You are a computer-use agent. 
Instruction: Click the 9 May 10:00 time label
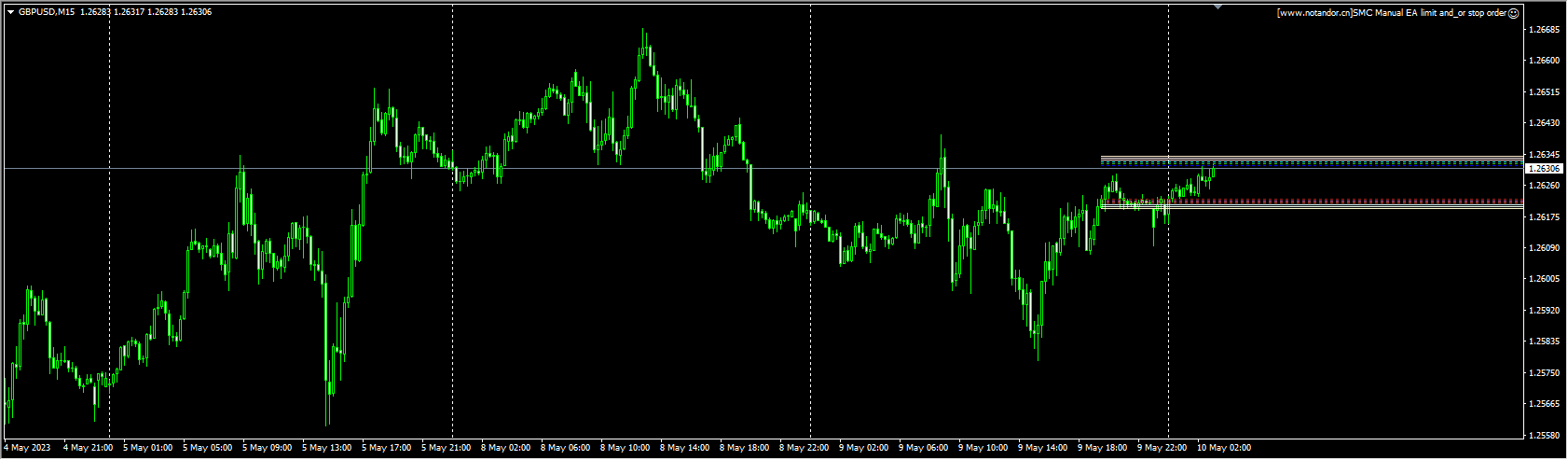pos(983,449)
